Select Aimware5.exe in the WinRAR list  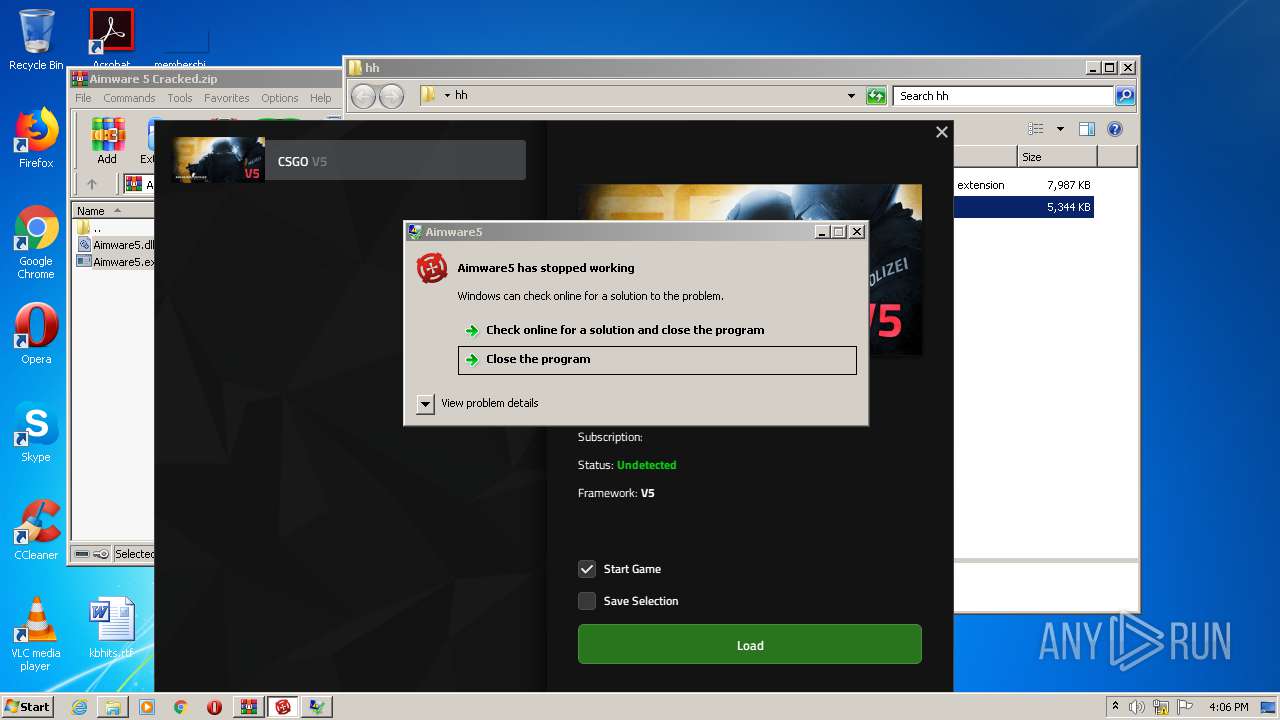tap(115, 262)
